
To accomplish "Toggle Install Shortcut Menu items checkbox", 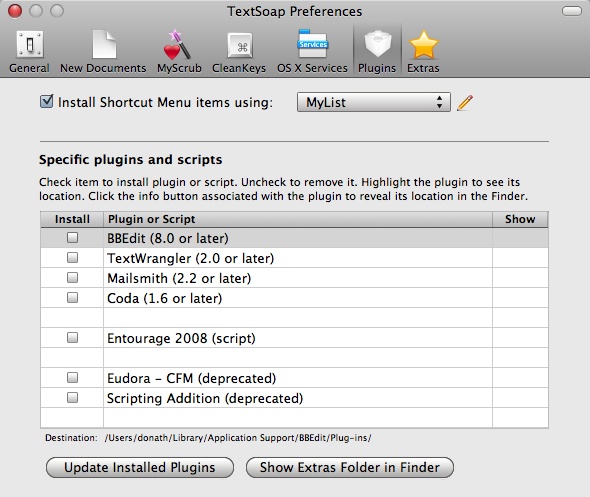I will pos(46,102).
